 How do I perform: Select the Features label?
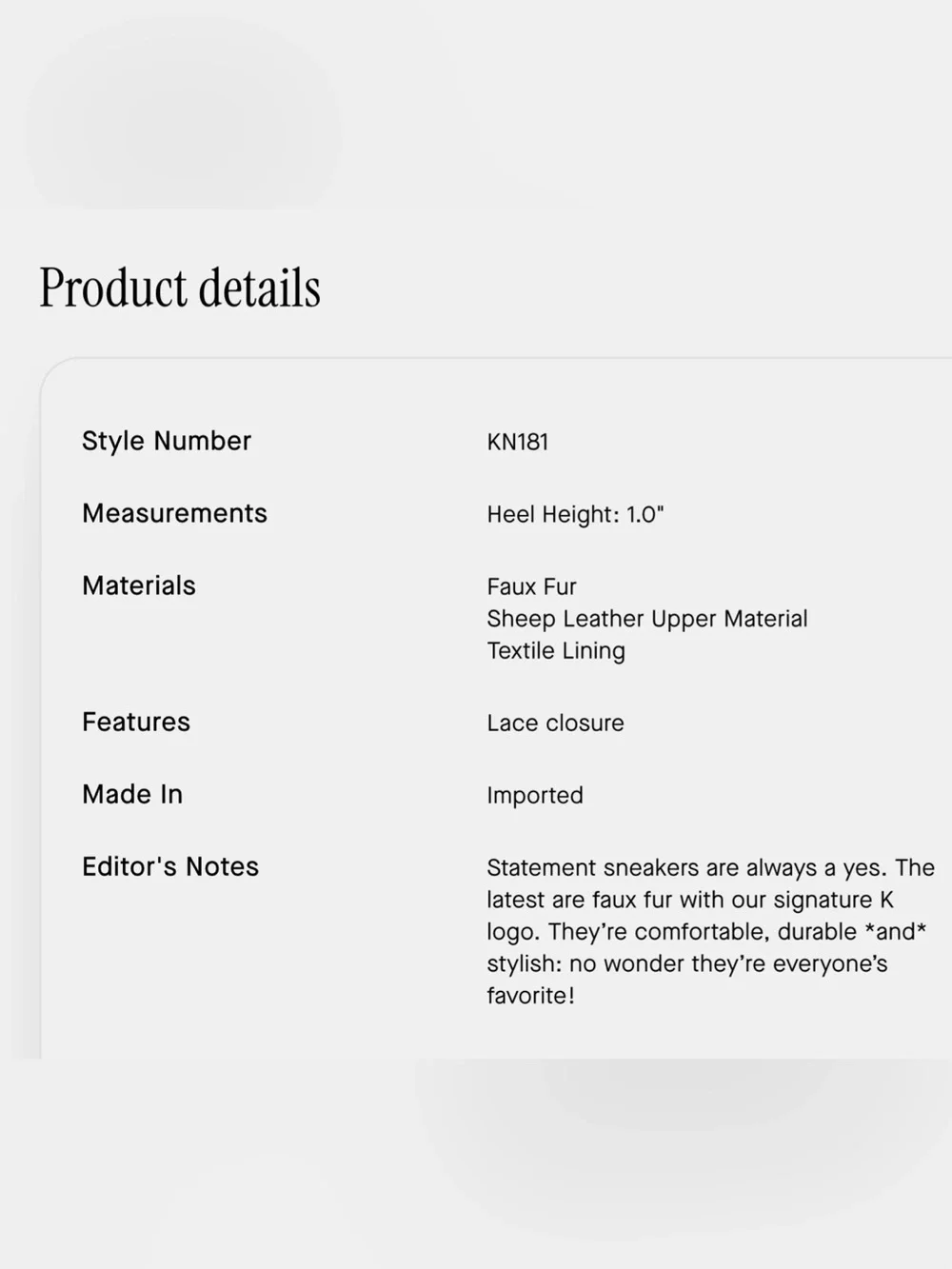[136, 722]
